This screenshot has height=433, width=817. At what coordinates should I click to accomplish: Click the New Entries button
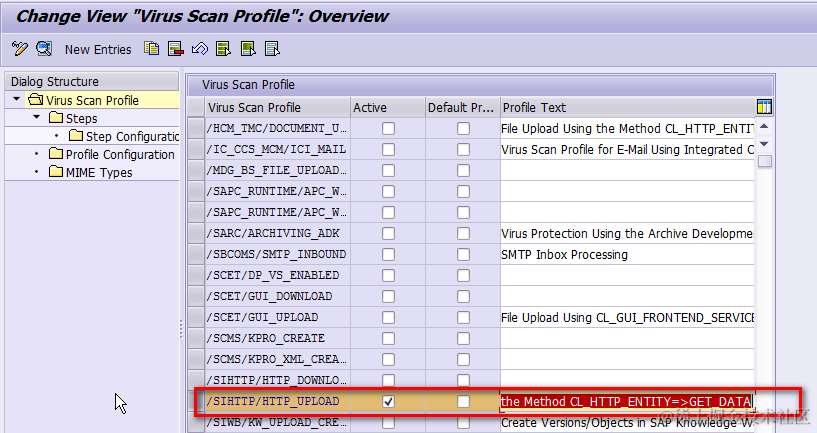[98, 50]
